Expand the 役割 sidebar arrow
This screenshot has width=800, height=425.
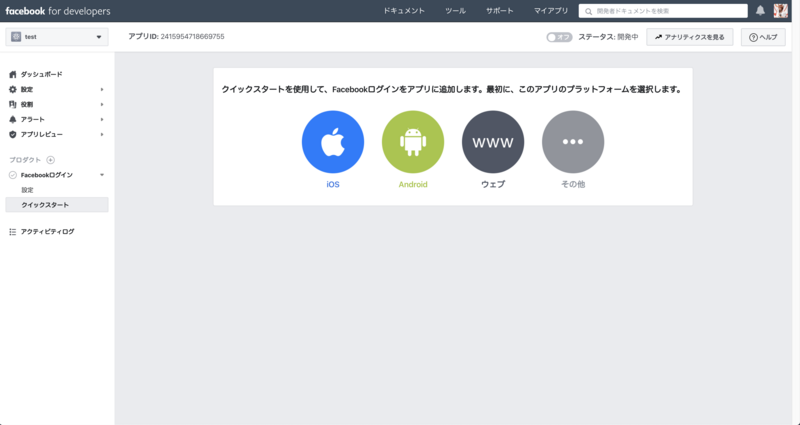(102, 104)
